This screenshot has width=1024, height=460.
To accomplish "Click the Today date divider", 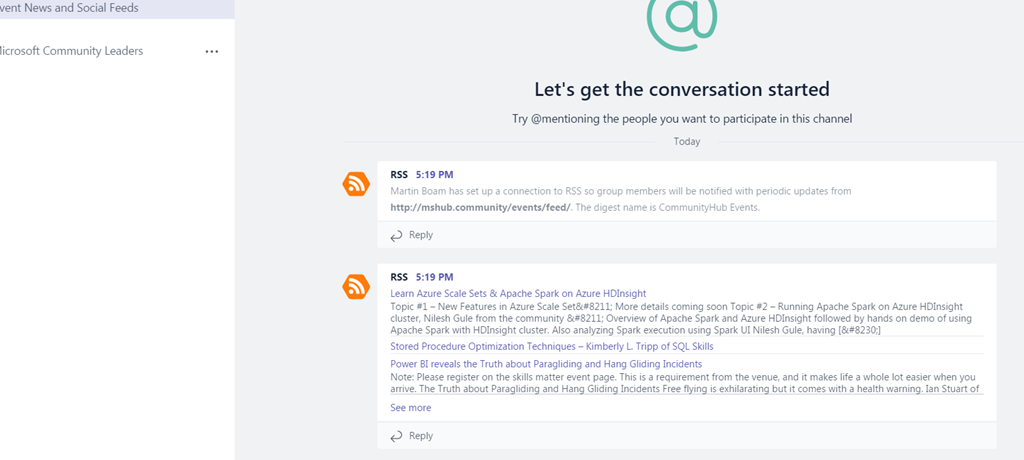I will pos(687,142).
